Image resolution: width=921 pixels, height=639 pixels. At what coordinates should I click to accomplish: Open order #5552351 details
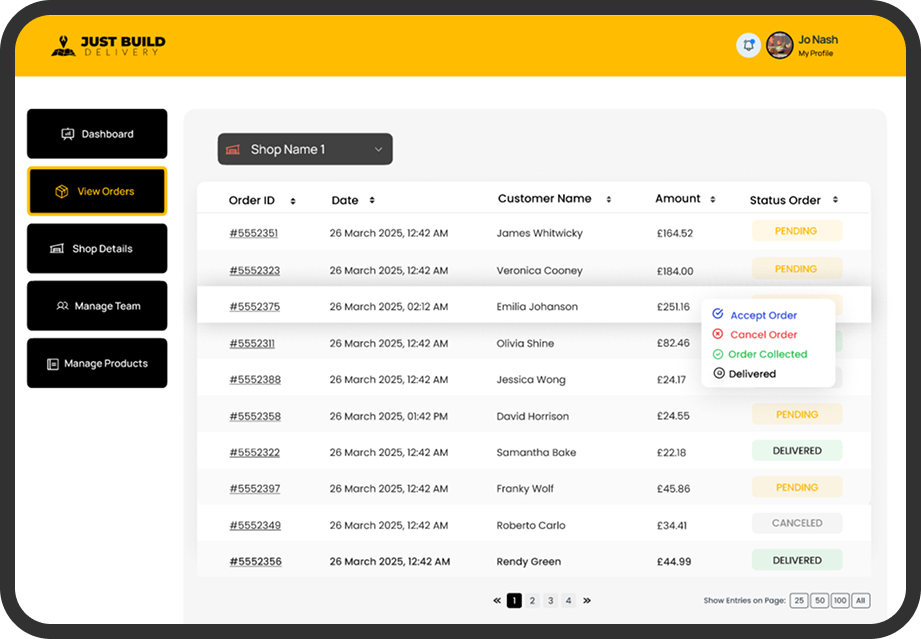[x=253, y=233]
